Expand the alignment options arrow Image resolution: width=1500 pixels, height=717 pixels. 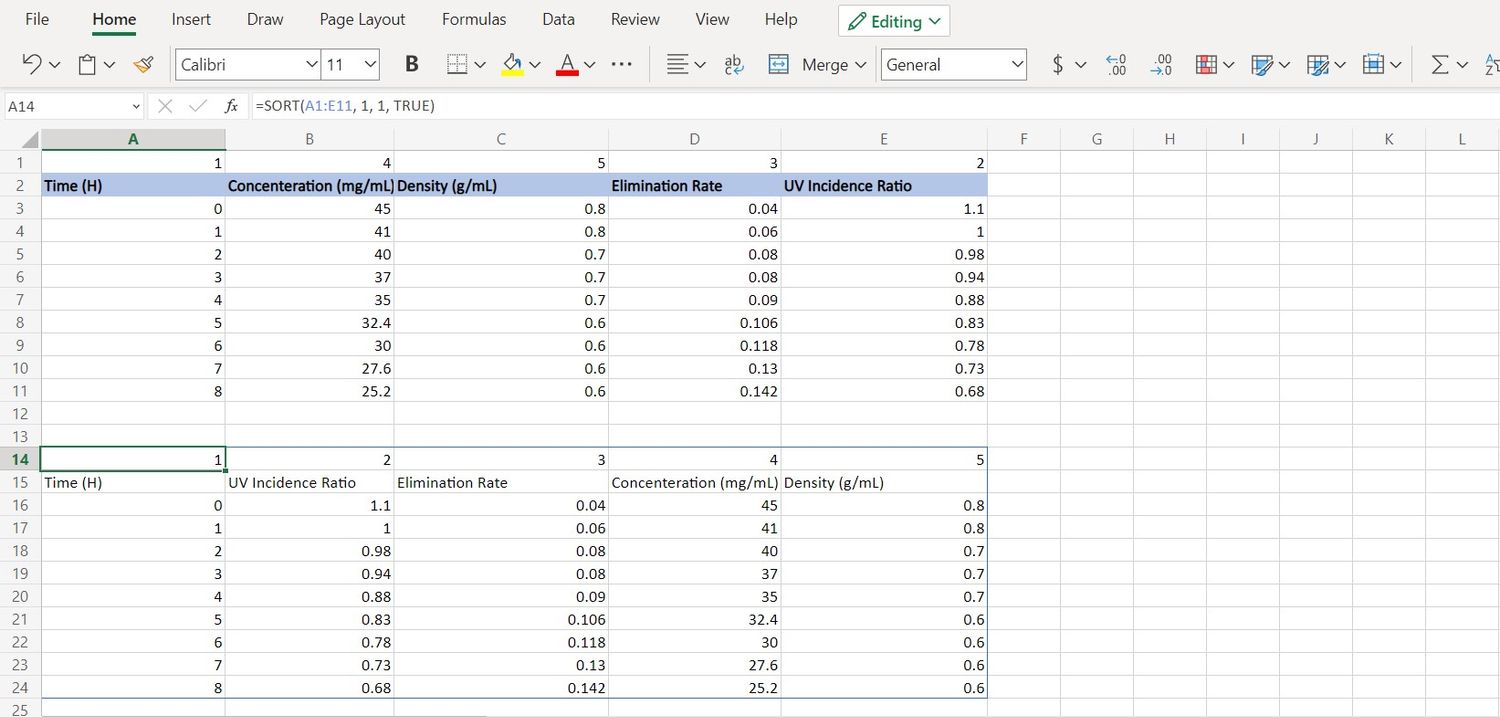(x=700, y=65)
